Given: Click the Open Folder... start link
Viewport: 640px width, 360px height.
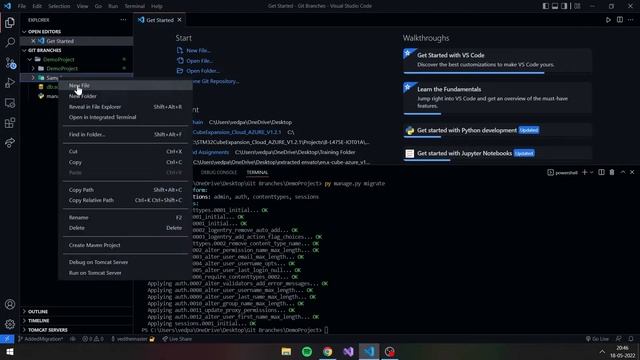Looking at the screenshot, I should point(203,71).
